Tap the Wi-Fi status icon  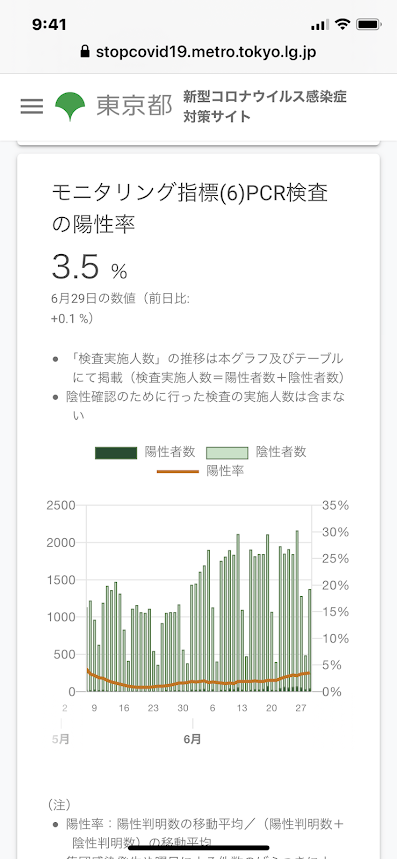343,24
